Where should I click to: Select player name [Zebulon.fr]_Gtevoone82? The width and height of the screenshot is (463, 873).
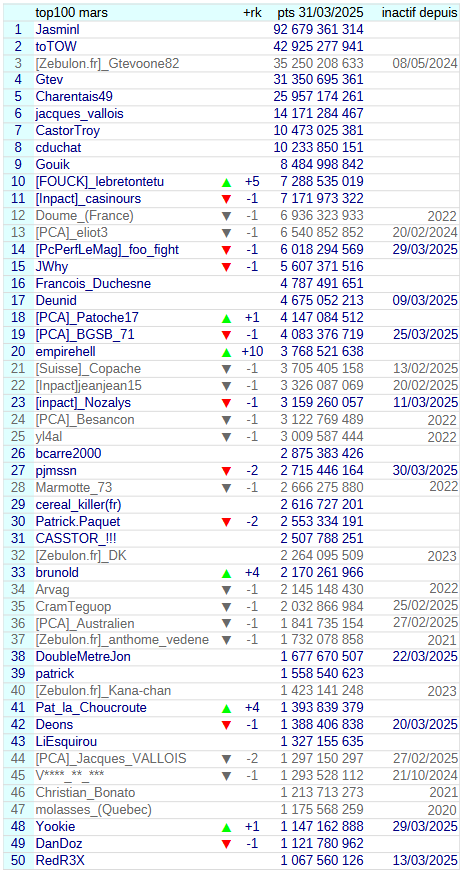point(107,63)
